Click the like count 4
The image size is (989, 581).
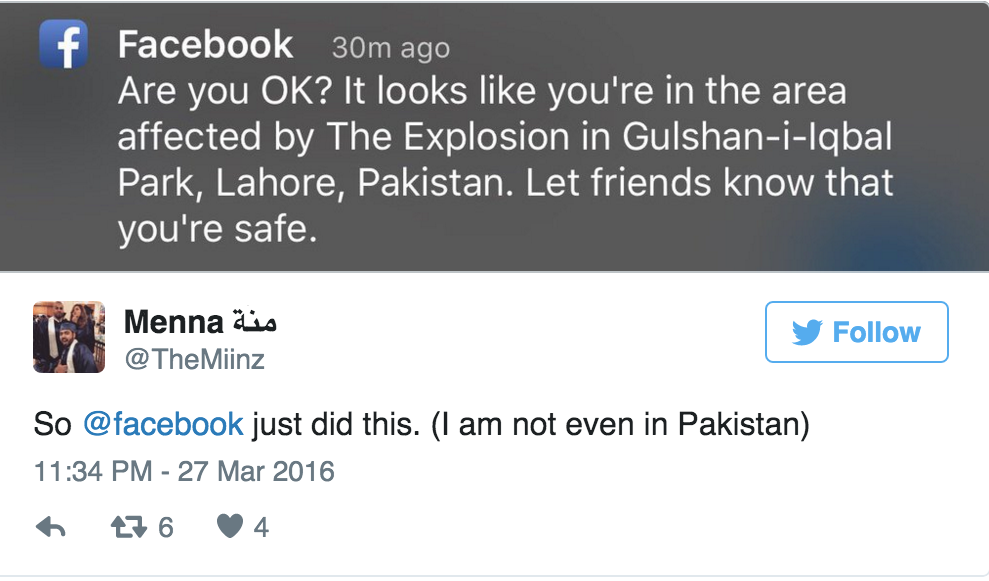261,527
